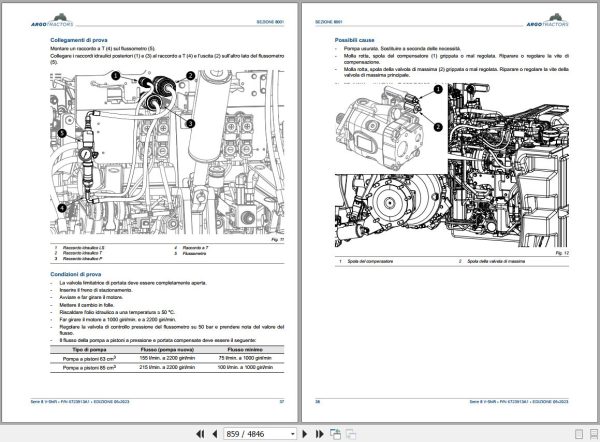
Task: Click Argo Tractors logo on left page
Action: tap(52, 21)
